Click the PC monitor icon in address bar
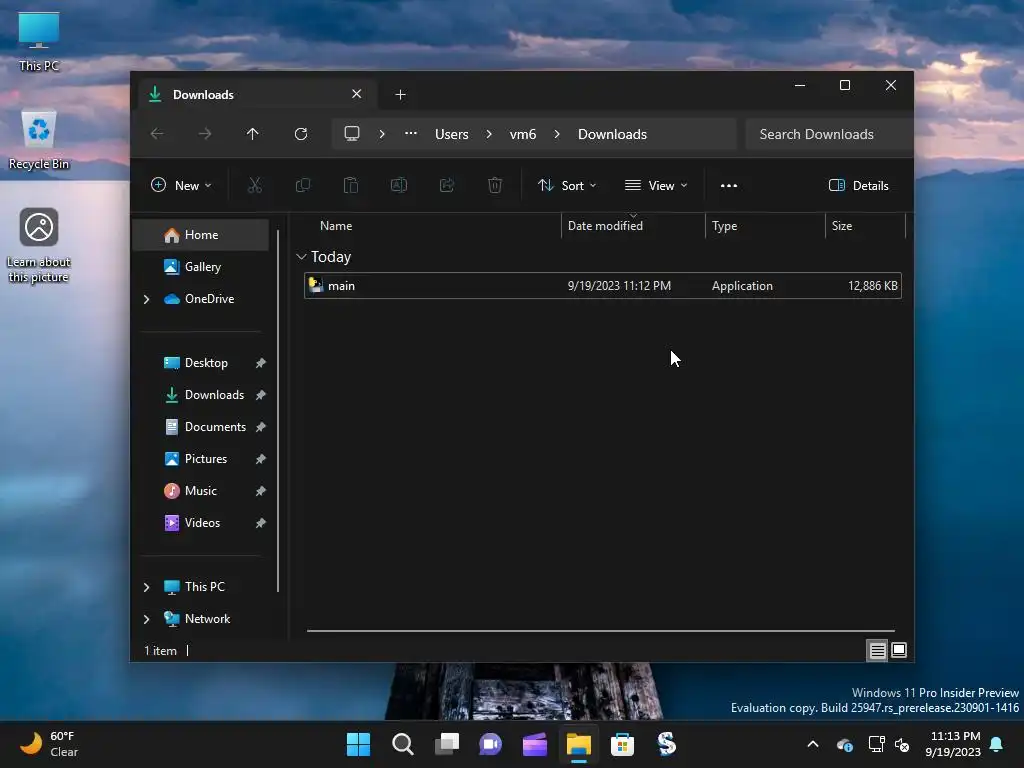The height and width of the screenshot is (768, 1024). coord(352,134)
